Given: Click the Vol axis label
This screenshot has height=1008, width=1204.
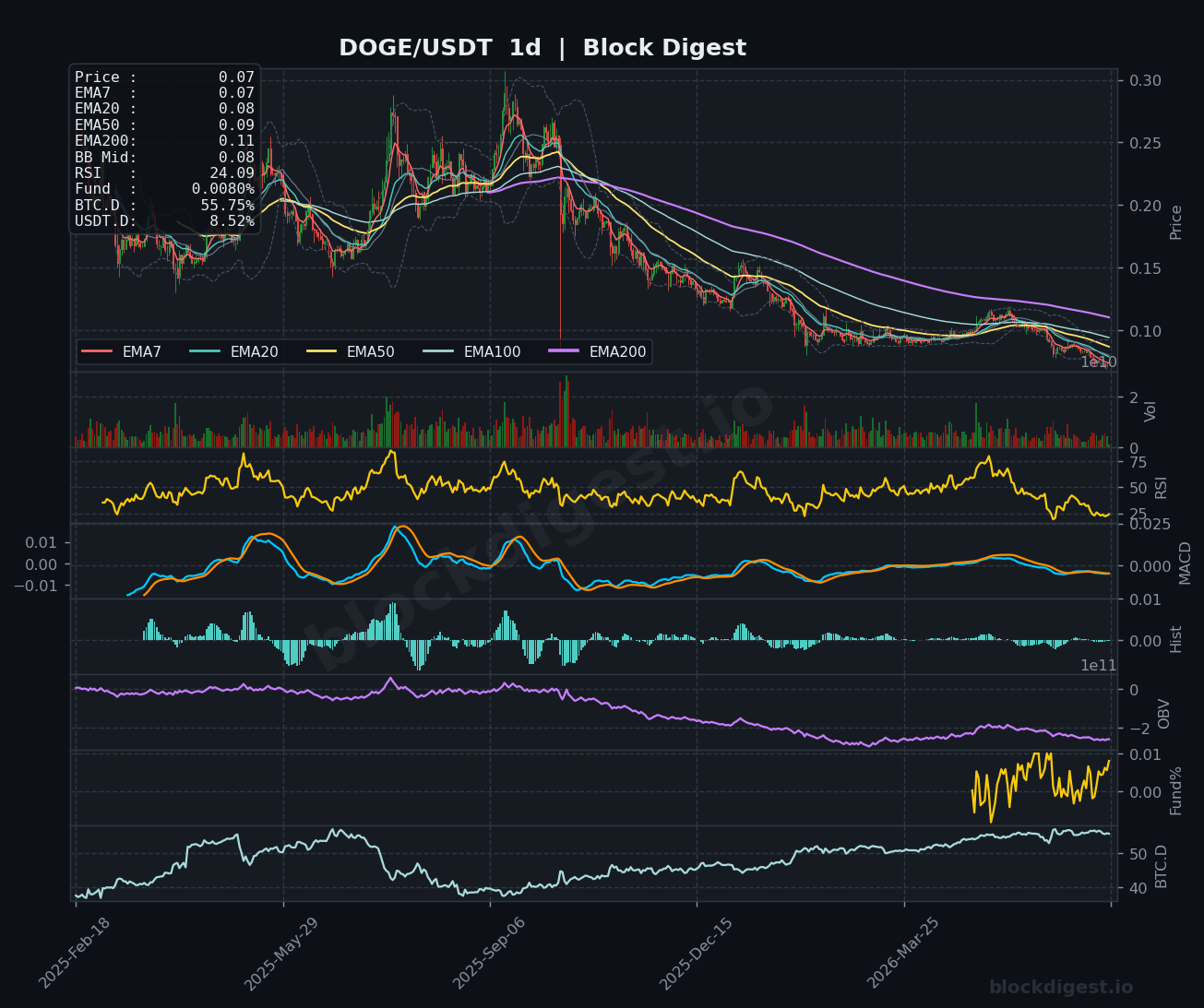Looking at the screenshot, I should click(x=1150, y=411).
